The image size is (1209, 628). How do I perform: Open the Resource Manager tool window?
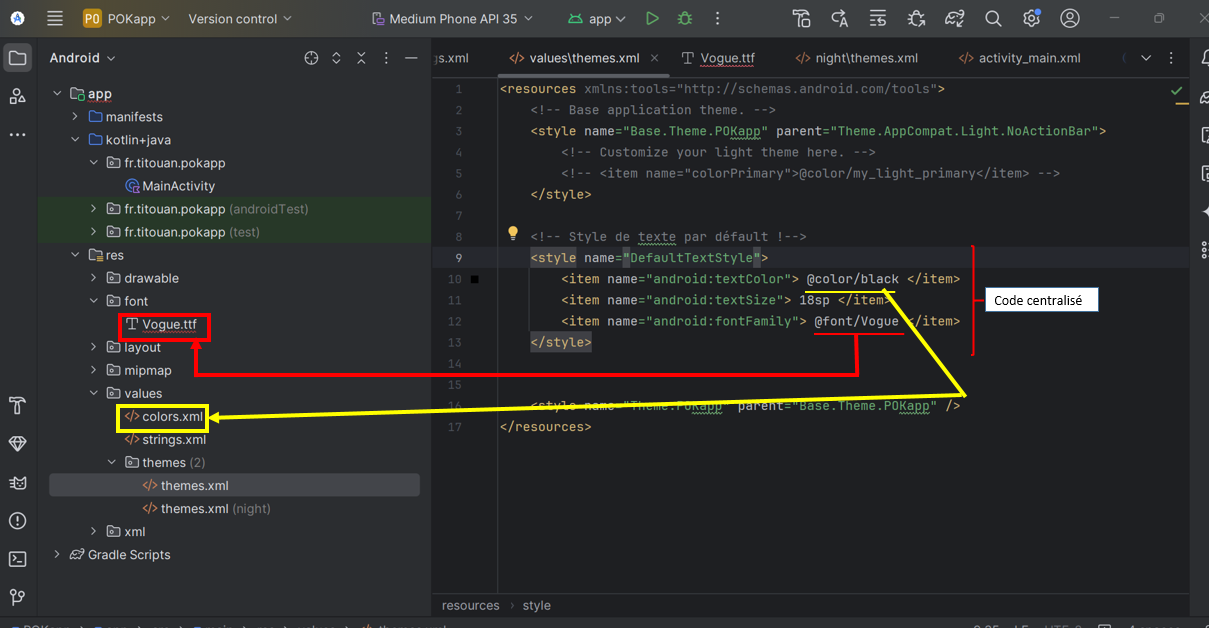pyautogui.click(x=17, y=96)
